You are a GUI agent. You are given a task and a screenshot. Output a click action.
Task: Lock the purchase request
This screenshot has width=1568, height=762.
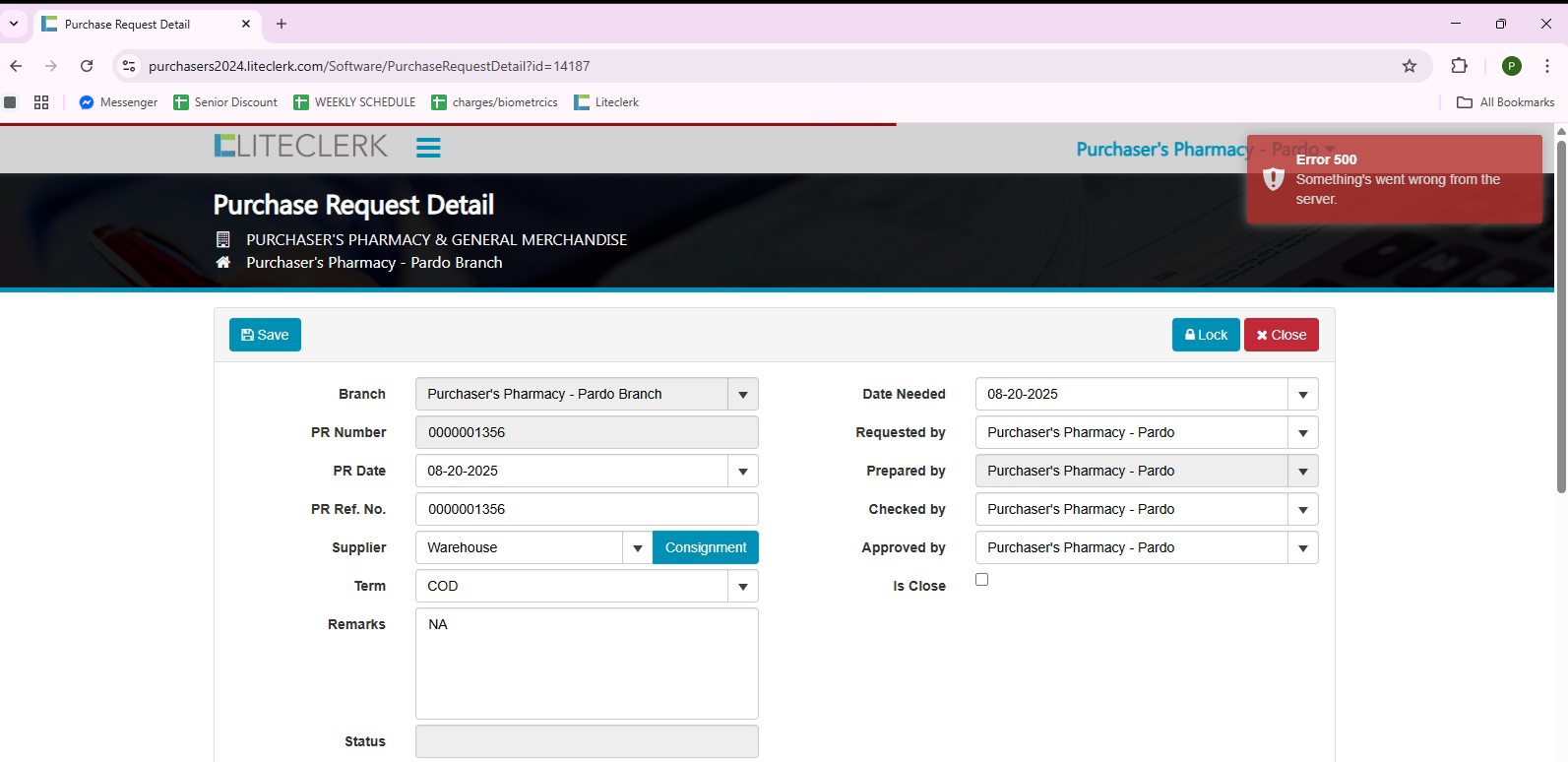point(1206,335)
